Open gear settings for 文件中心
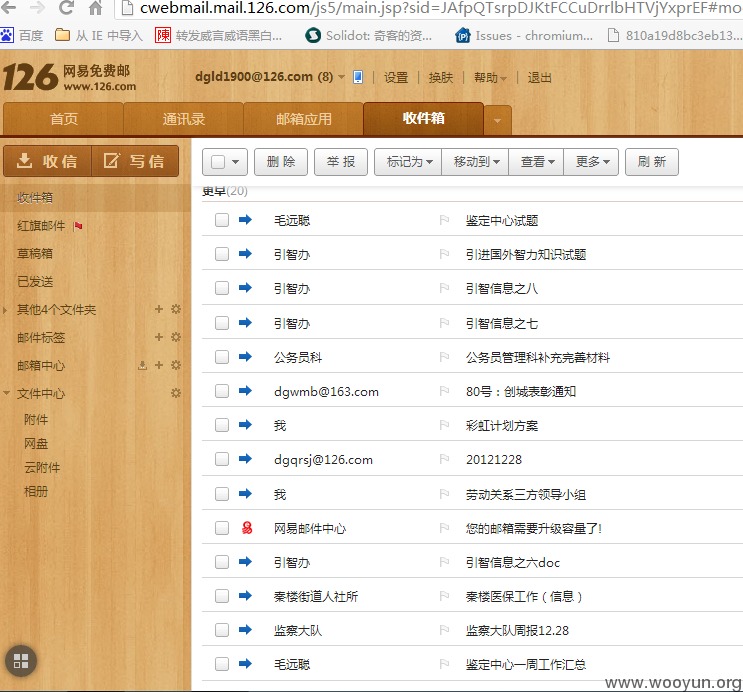The height and width of the screenshot is (692, 743). point(176,393)
